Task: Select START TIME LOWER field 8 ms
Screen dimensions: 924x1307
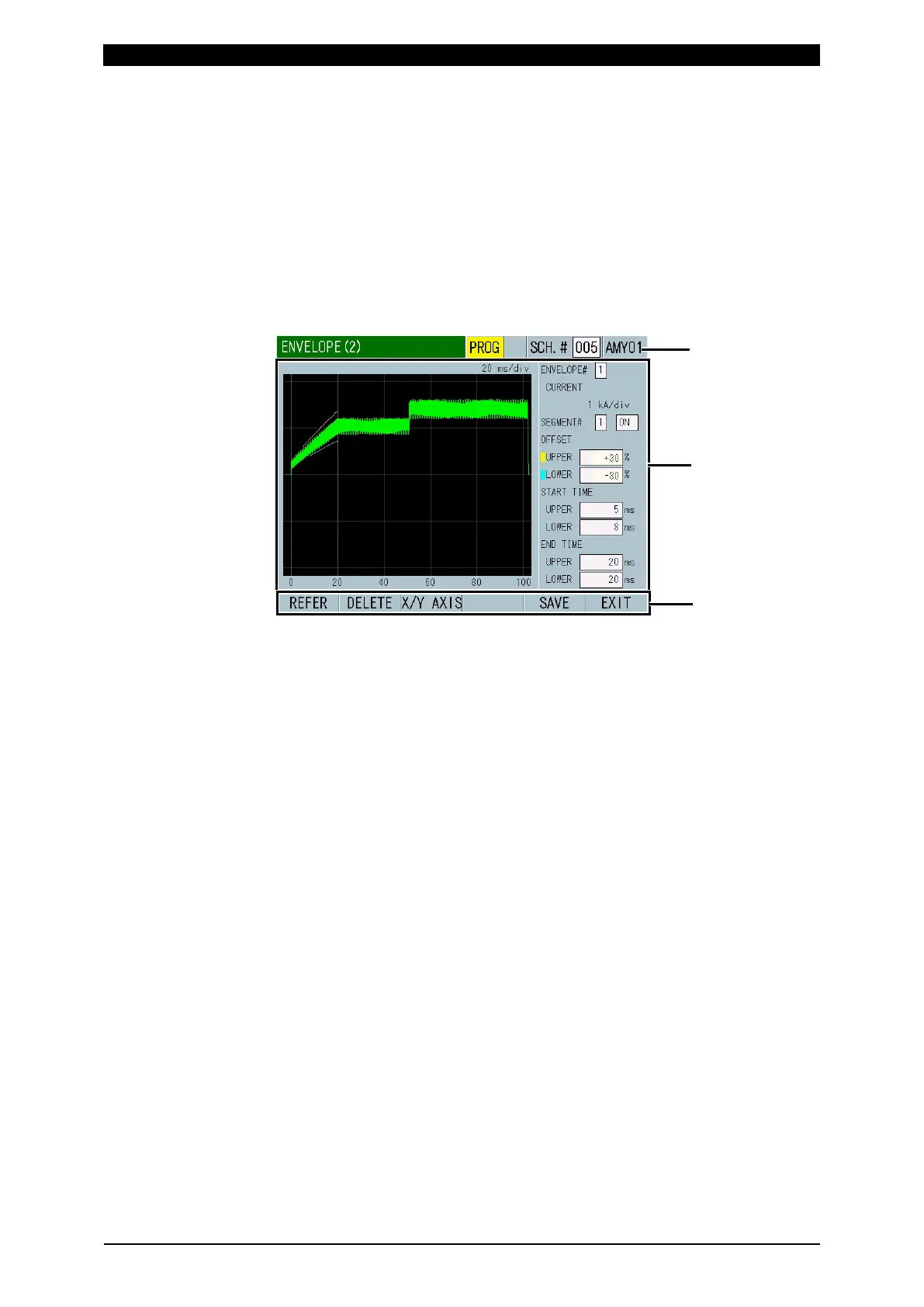Action: click(x=601, y=527)
